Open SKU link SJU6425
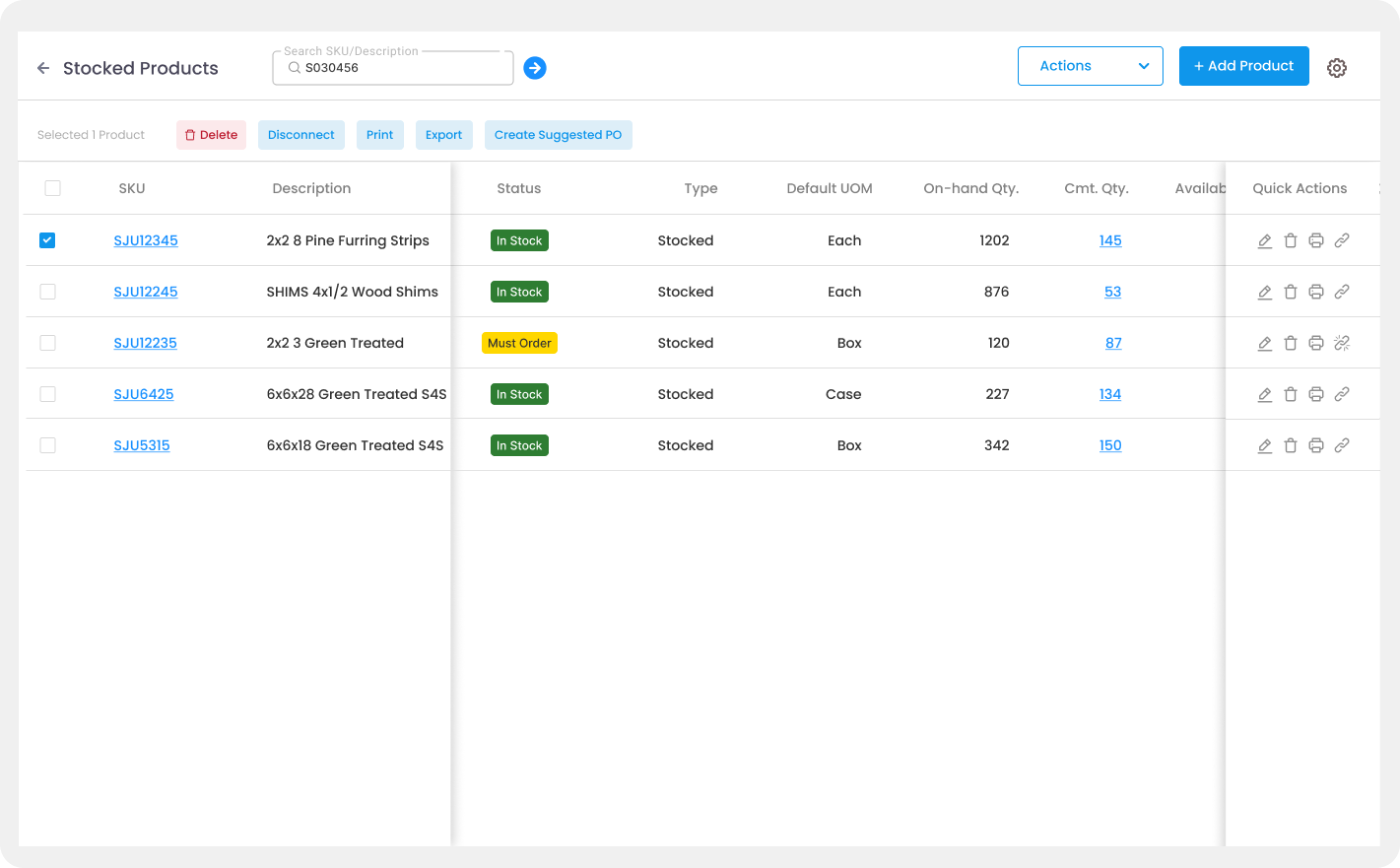The height and width of the screenshot is (868, 1400). coord(144,394)
